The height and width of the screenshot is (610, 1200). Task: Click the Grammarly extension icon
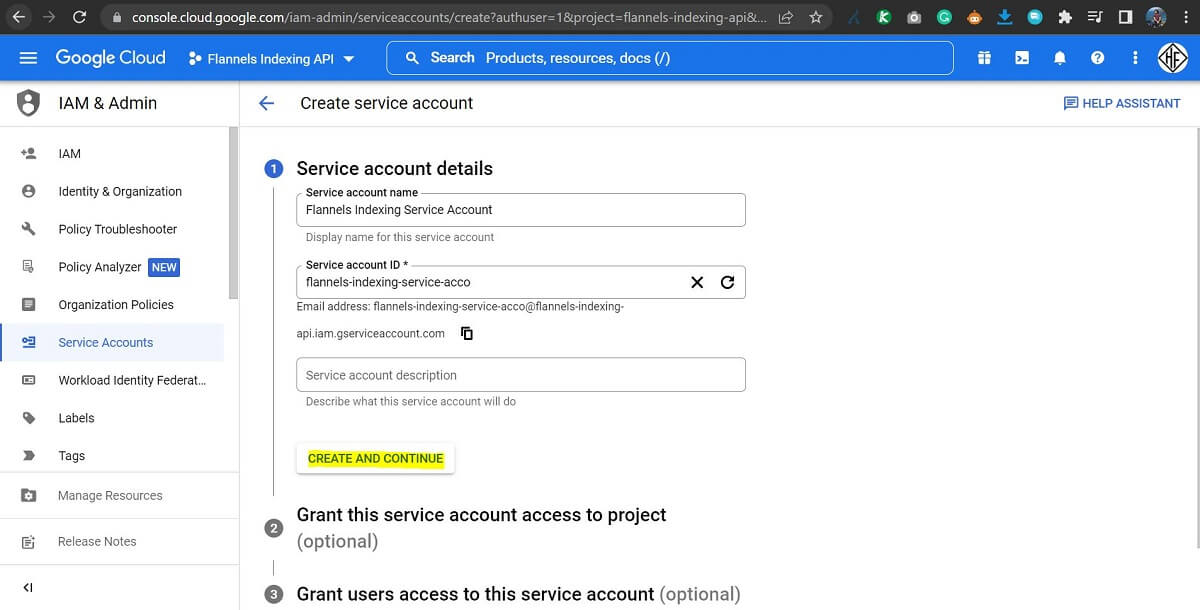pyautogui.click(x=944, y=17)
